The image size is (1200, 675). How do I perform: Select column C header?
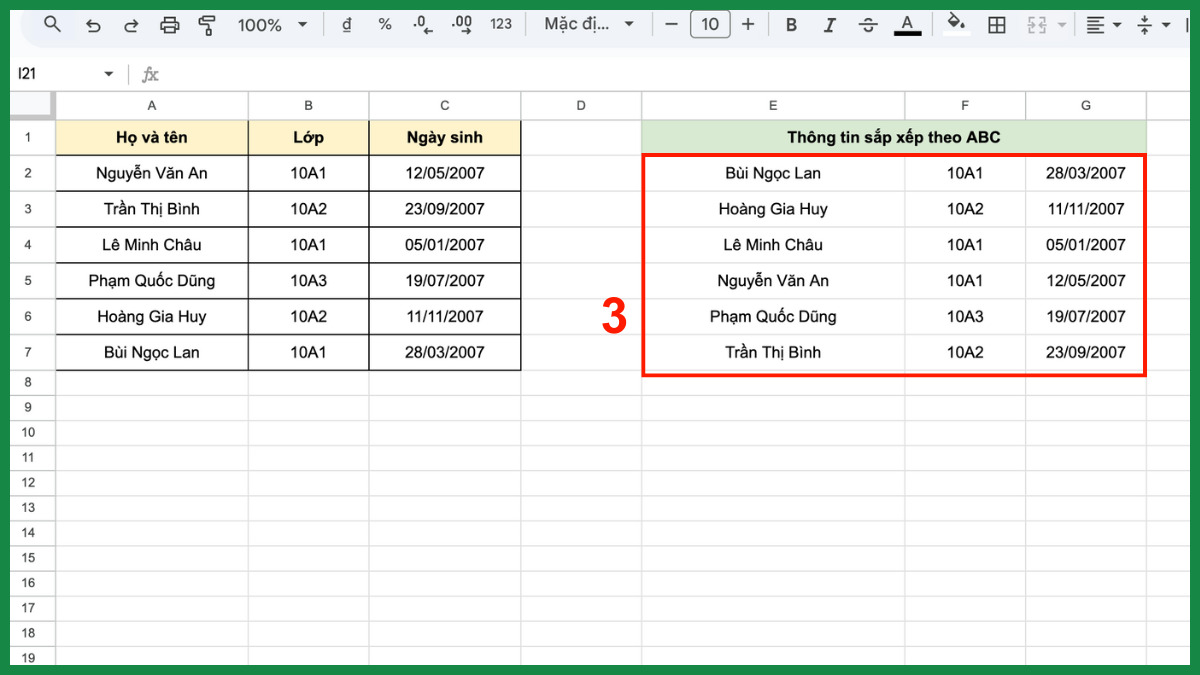point(444,105)
